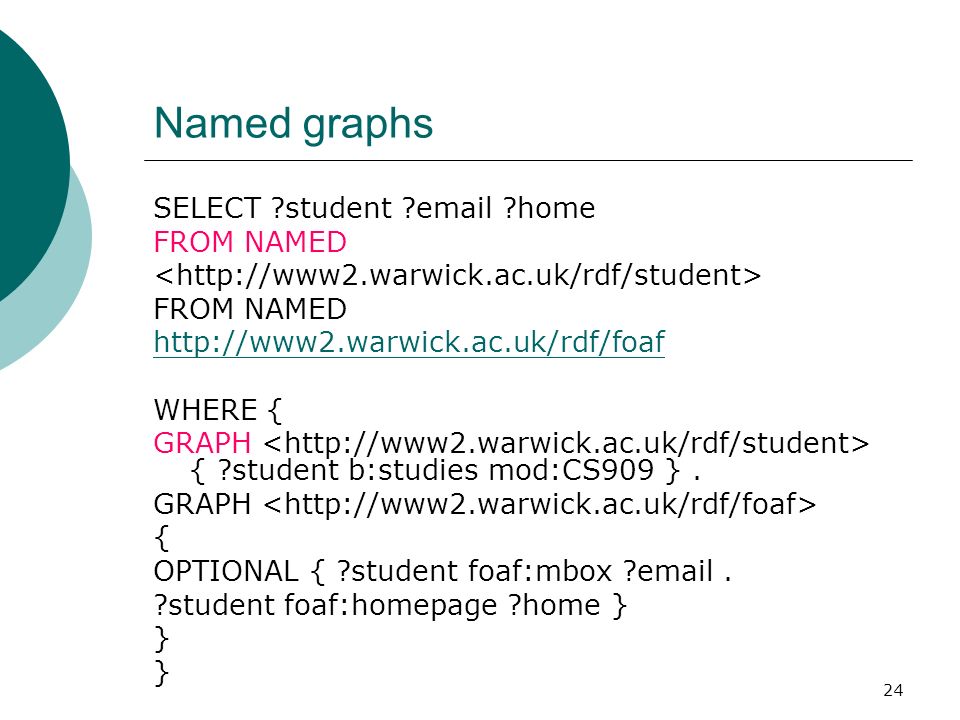This screenshot has width=960, height=720.
Task: Click the ?student foaf:homepage ?home line
Action: [391, 606]
